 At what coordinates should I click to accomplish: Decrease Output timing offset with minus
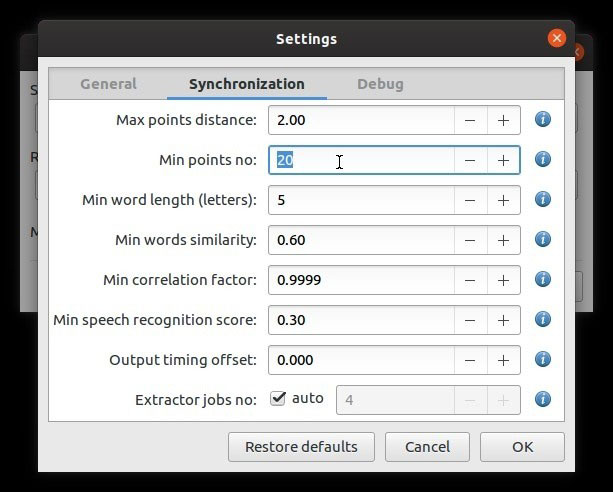[471, 360]
